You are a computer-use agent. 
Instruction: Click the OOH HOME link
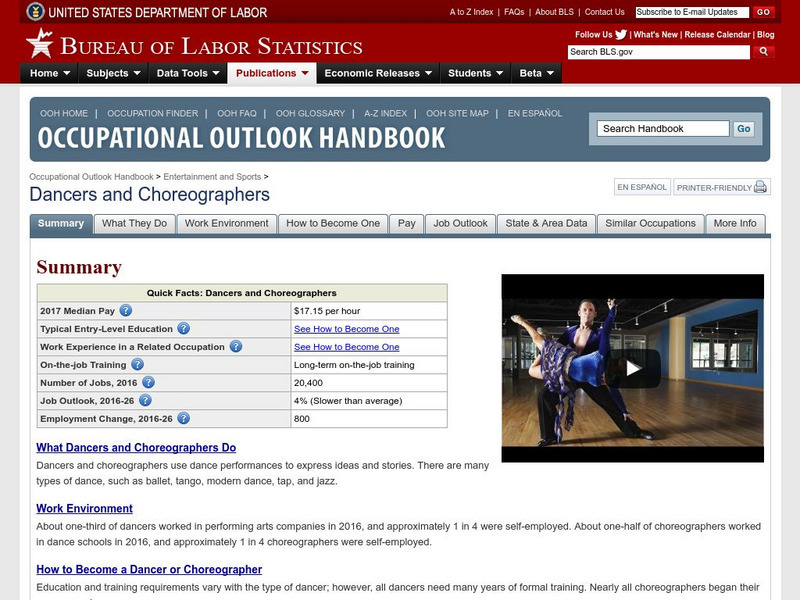tap(64, 113)
